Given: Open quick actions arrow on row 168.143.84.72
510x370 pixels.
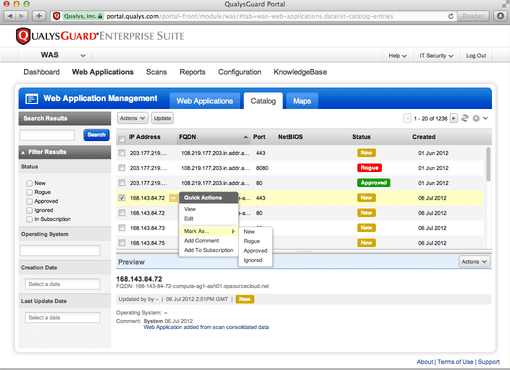Looking at the screenshot, I should point(173,198).
